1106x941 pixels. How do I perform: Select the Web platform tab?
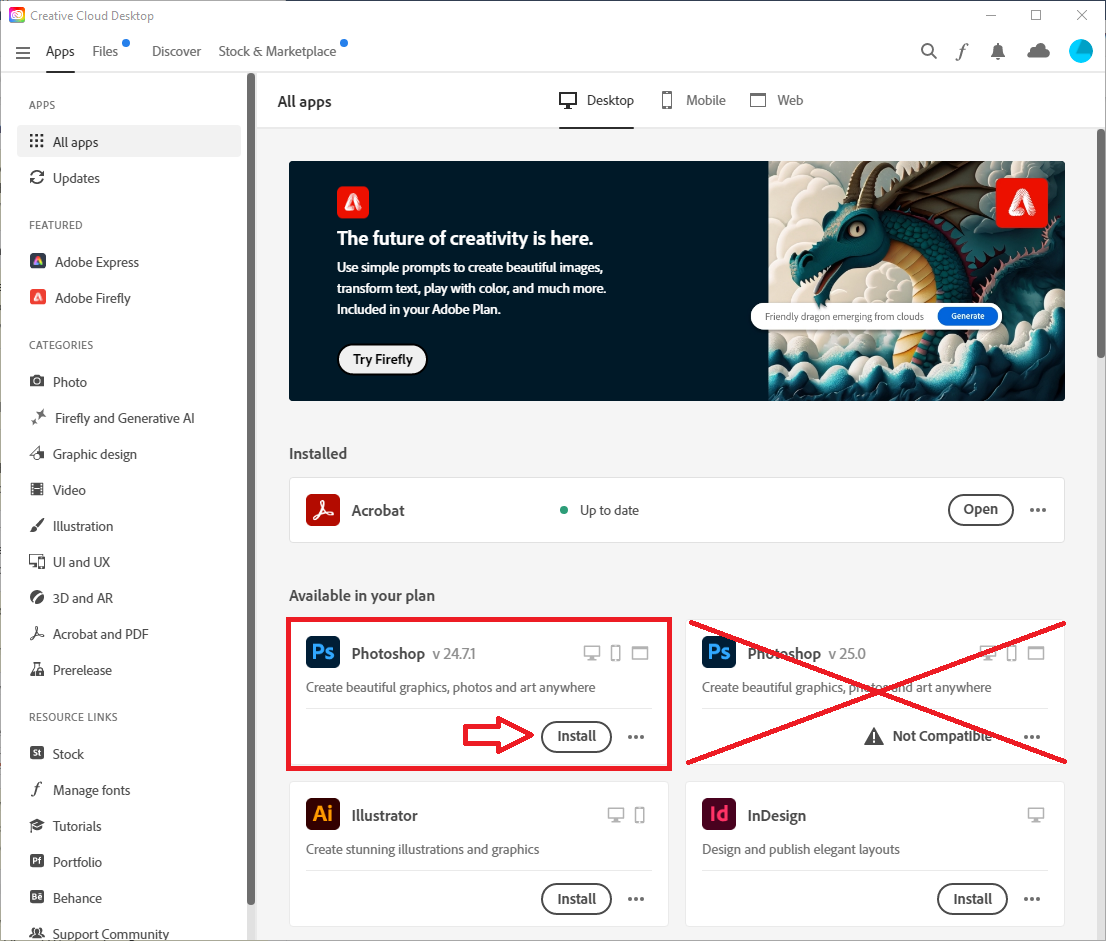pyautogui.click(x=777, y=100)
